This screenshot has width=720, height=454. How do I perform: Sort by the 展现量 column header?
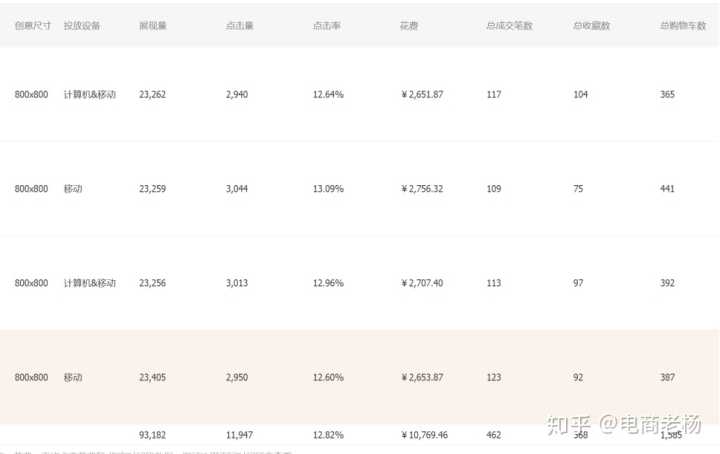point(153,25)
